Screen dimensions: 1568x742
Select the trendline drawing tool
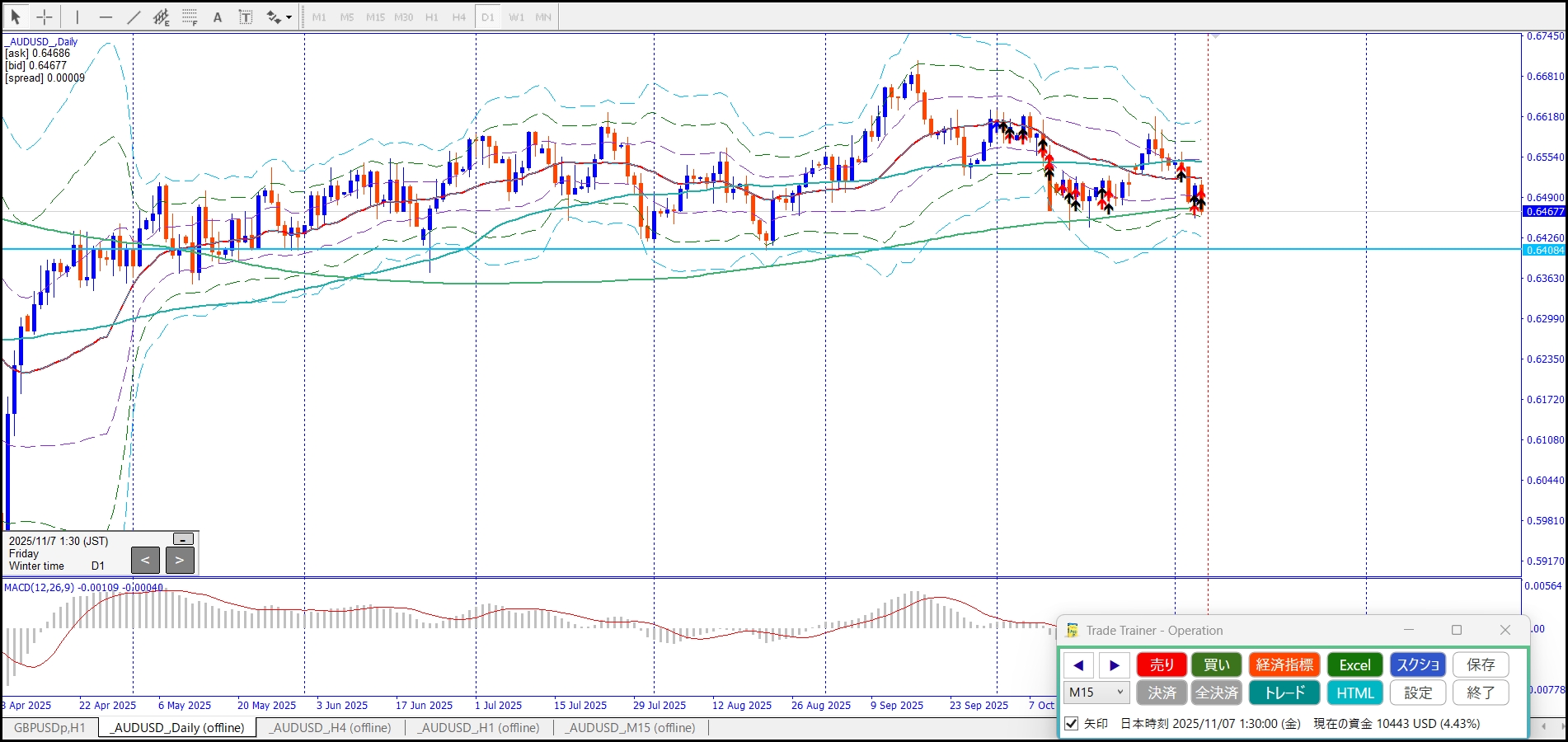[x=134, y=16]
